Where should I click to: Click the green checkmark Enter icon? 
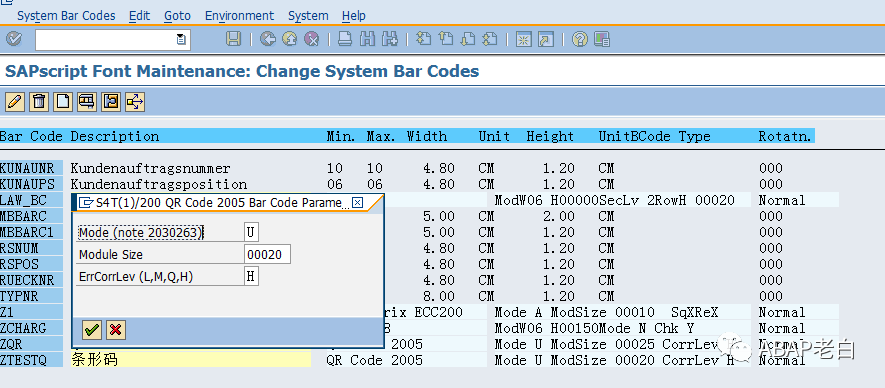click(x=14, y=39)
